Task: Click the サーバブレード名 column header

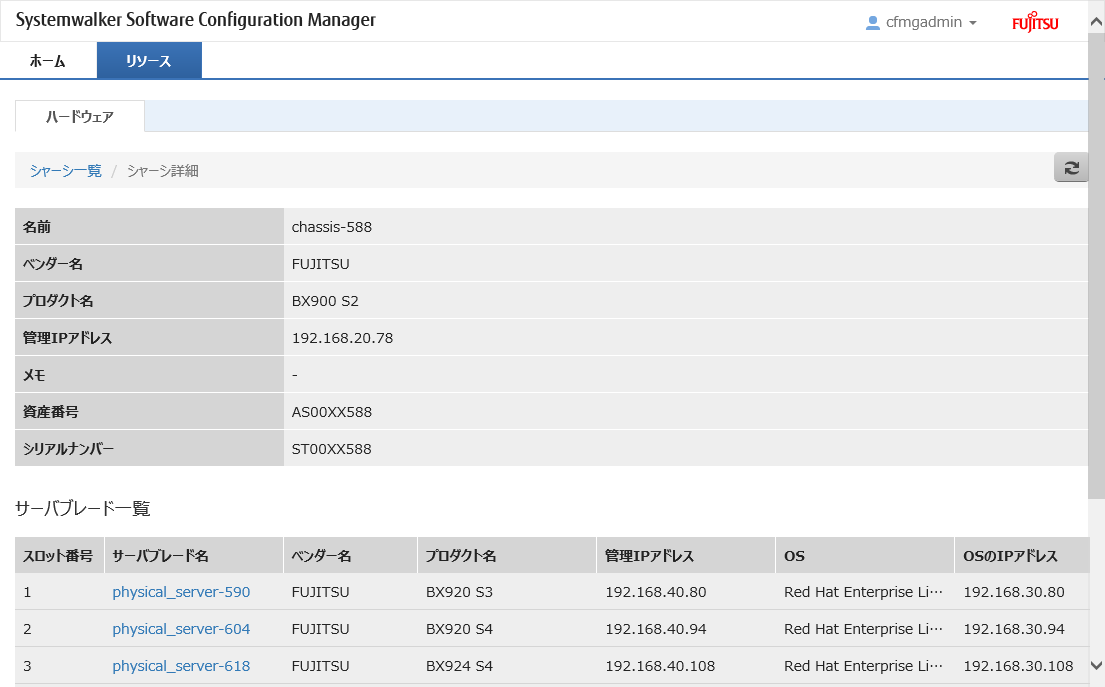Action: pos(194,555)
